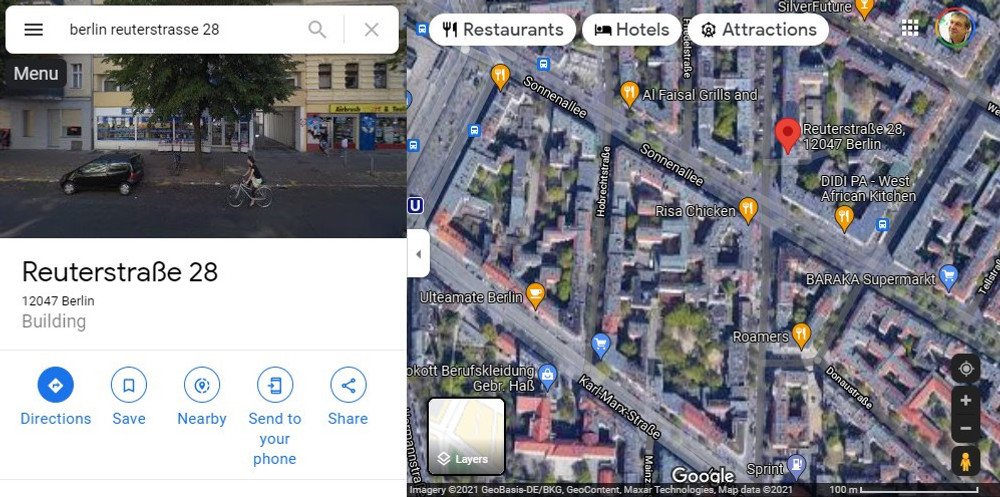Click Send to your phone icon
Viewport: 1000px width, 497px height.
click(275, 385)
